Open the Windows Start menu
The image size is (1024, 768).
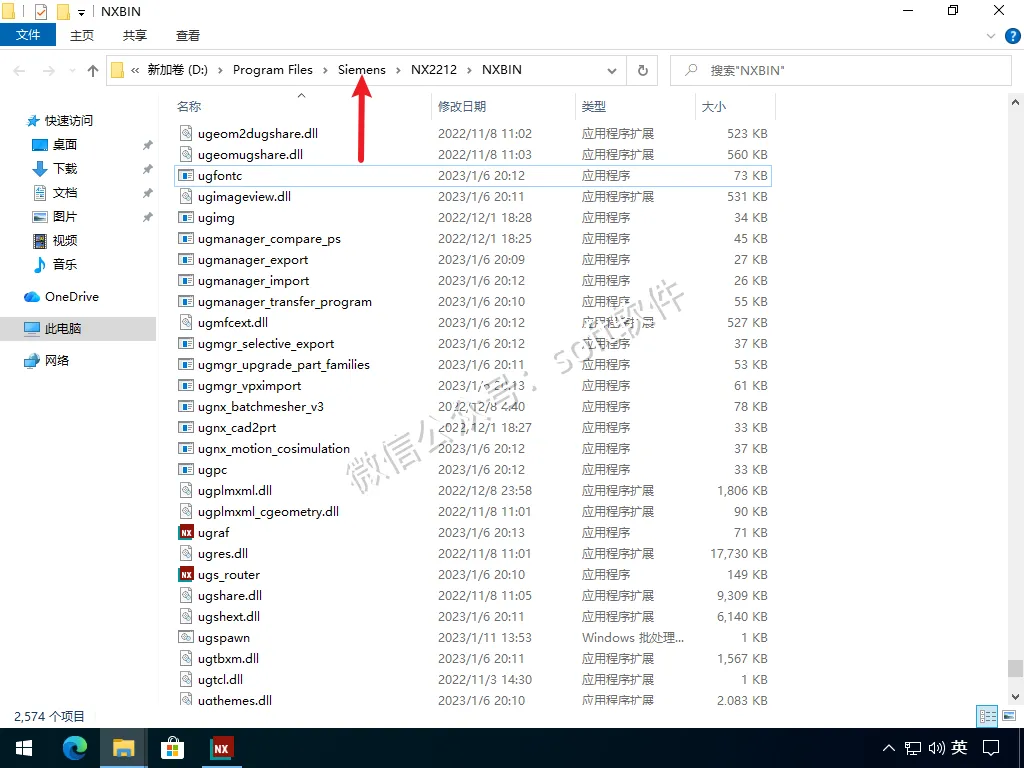click(24, 748)
